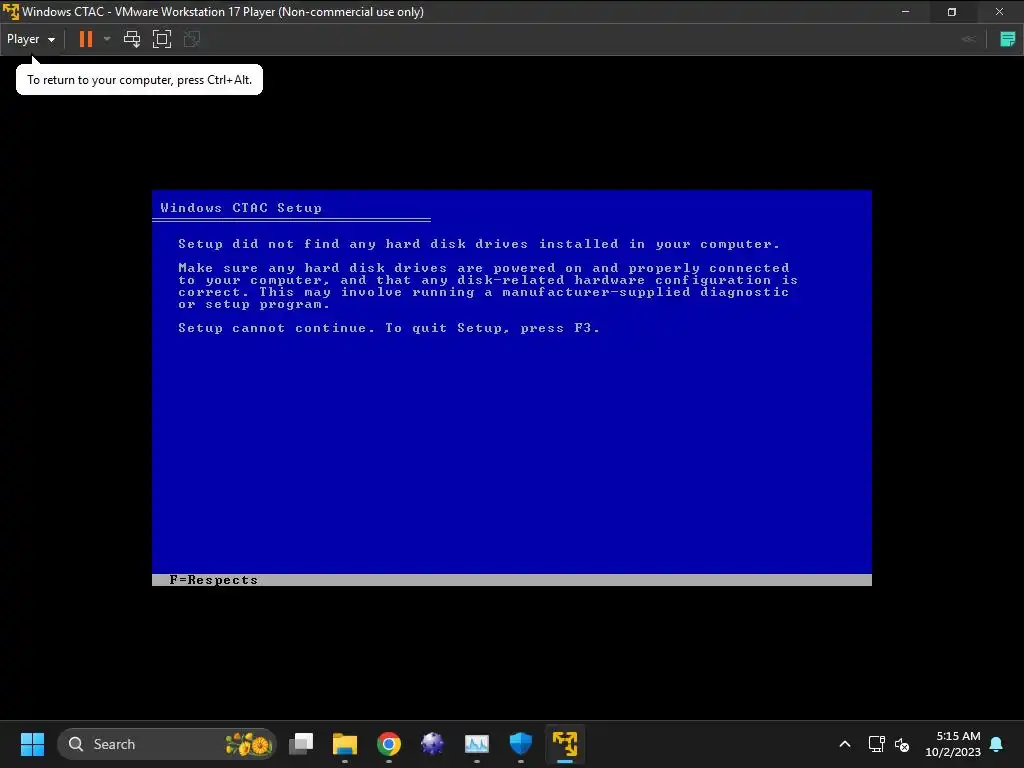This screenshot has width=1024, height=768.
Task: Click the VMware Player title bar icon
Action: 10,11
